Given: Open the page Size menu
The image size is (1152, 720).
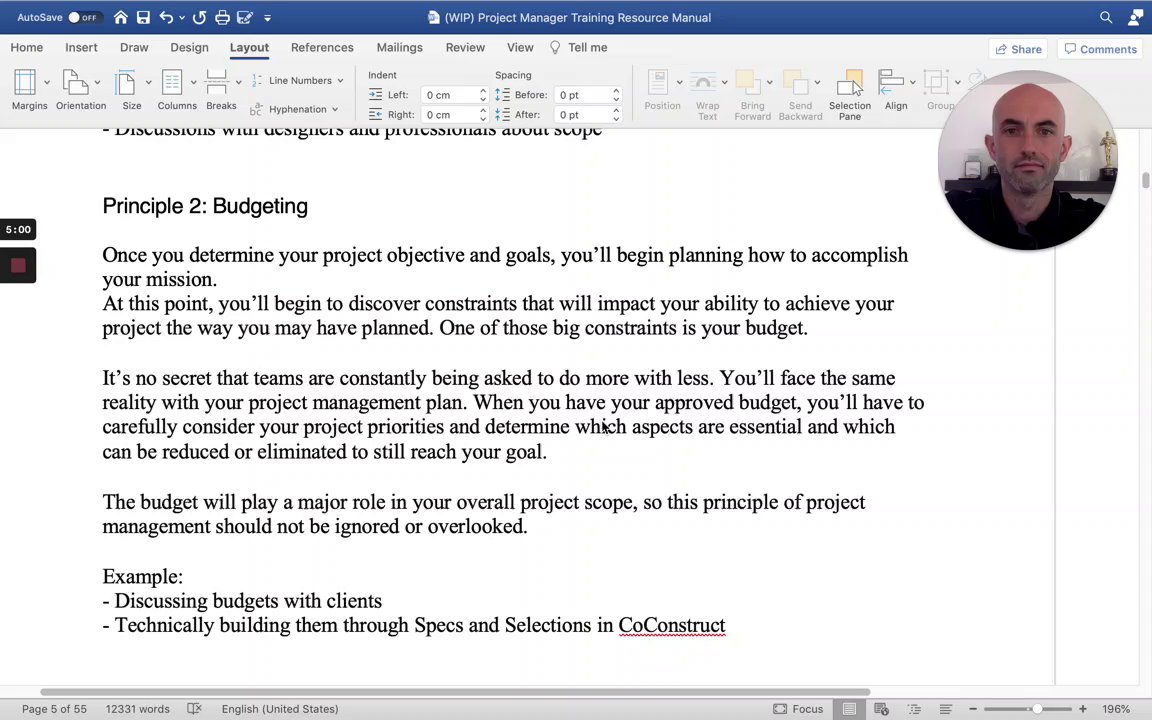Looking at the screenshot, I should pyautogui.click(x=132, y=90).
